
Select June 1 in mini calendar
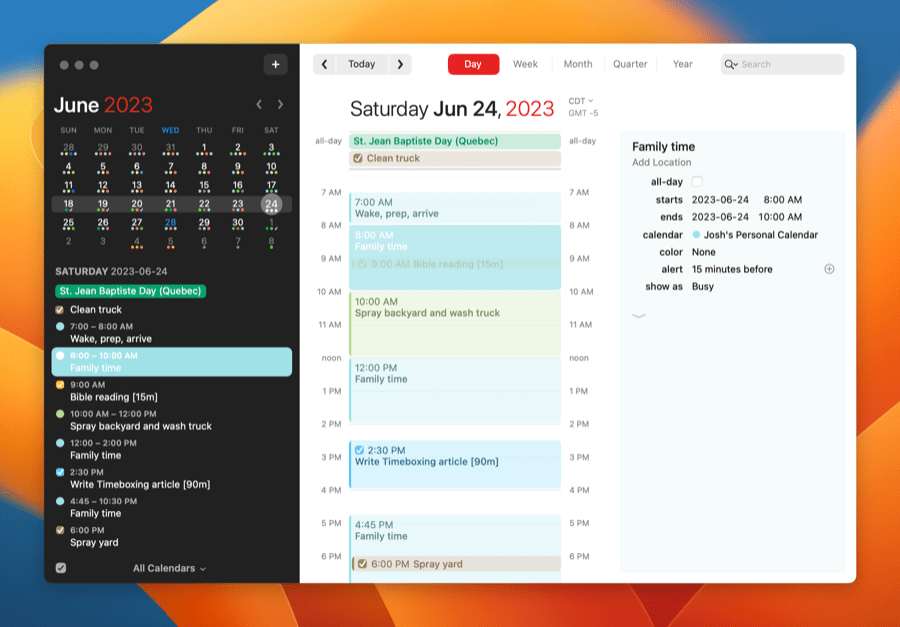204,149
